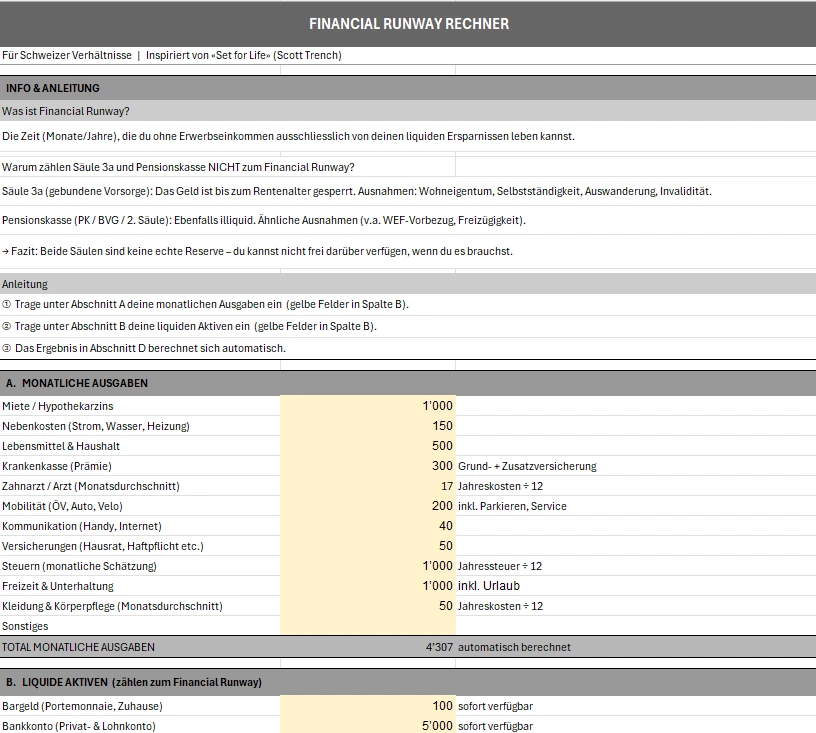The width and height of the screenshot is (816, 733).
Task: Select the 'Warum zählen Säule 3a' question line
Action: 178,167
